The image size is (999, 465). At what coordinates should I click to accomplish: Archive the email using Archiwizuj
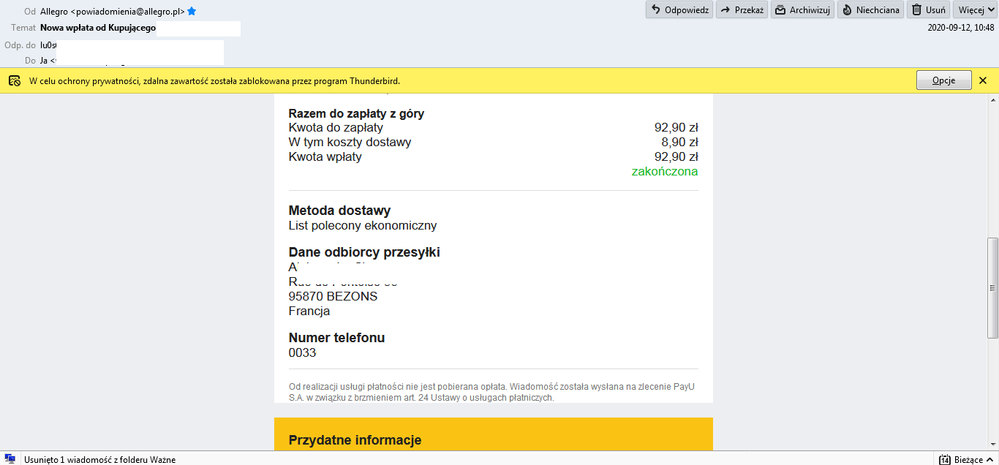click(802, 10)
